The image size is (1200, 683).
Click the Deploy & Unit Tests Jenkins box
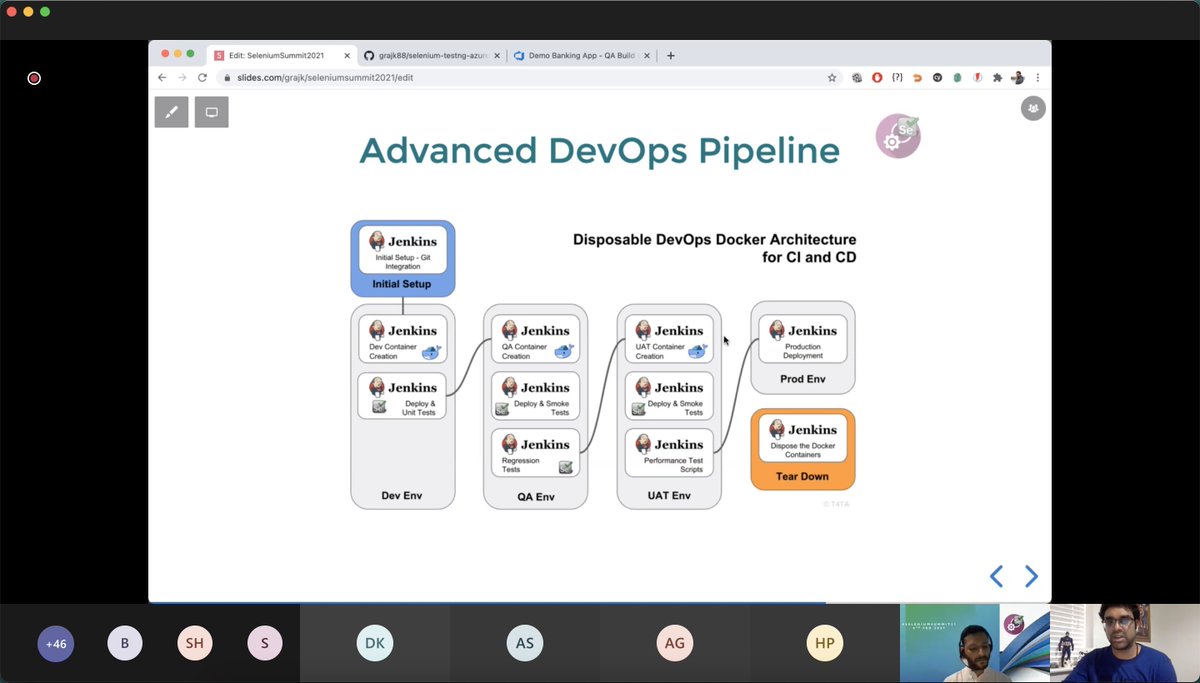click(x=403, y=396)
